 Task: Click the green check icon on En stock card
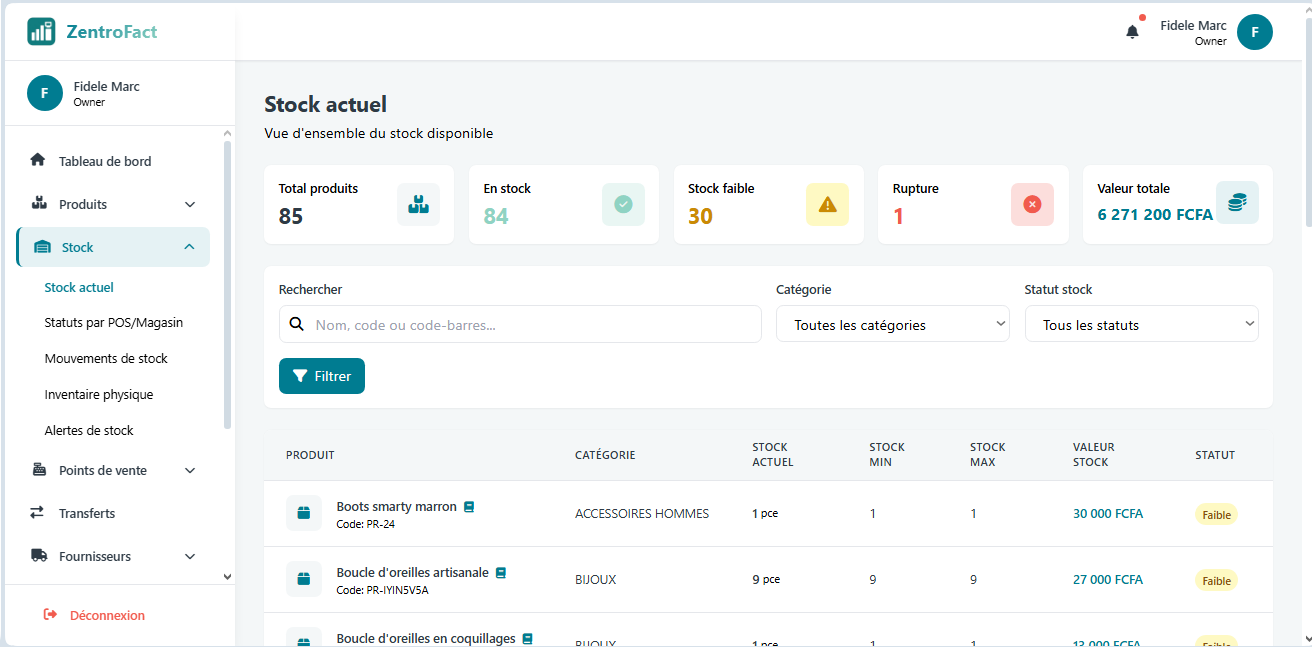click(623, 204)
